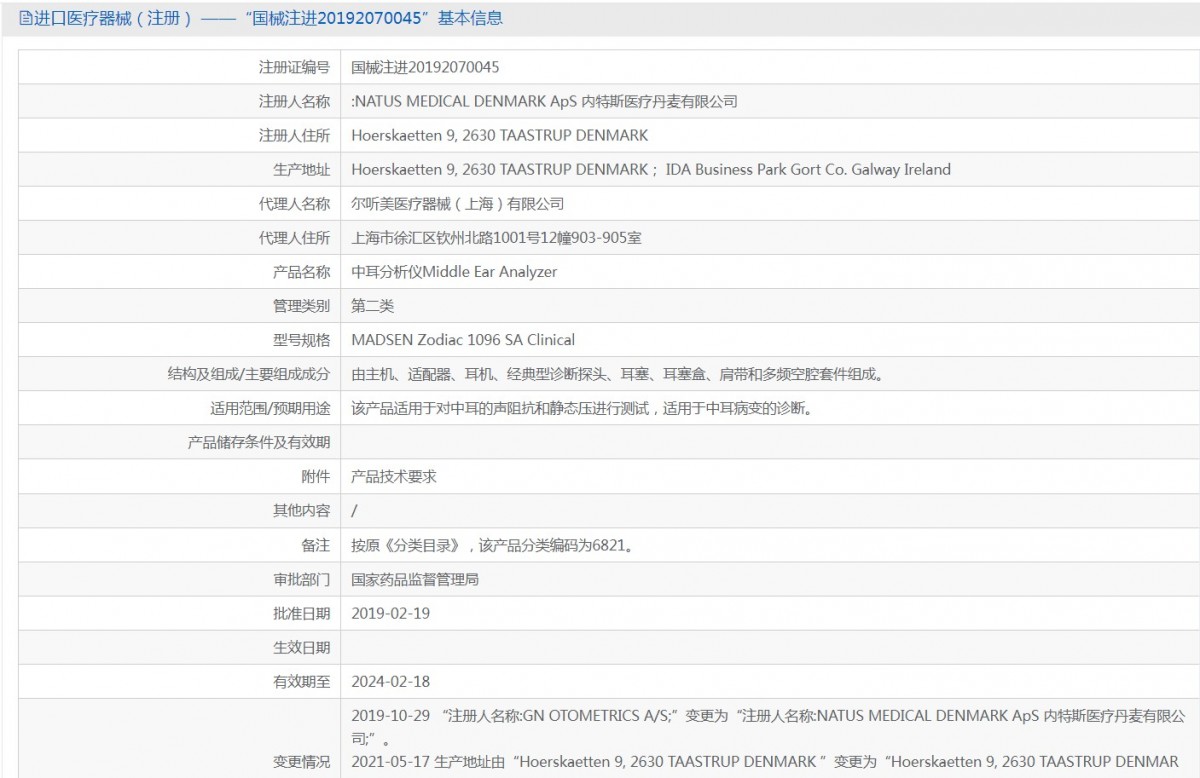
Task: Click the 附件 row label
Action: coord(315,477)
